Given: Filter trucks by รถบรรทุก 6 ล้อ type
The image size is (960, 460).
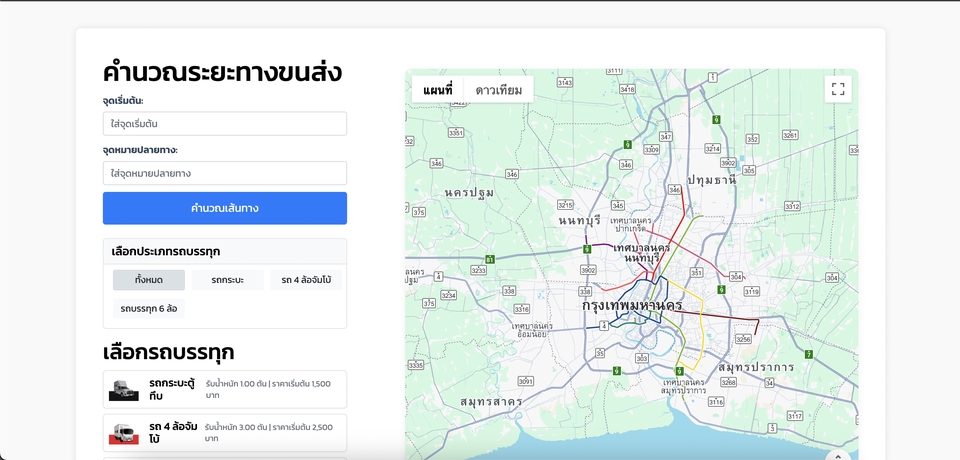Looking at the screenshot, I should [149, 308].
